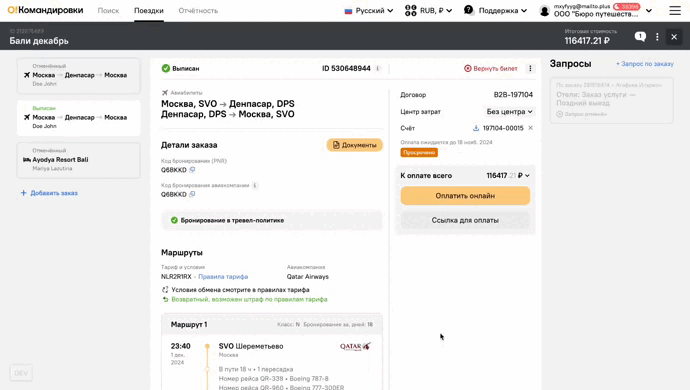
Task: Open ticket three-dot menu near Вернуть билет
Action: pos(530,69)
